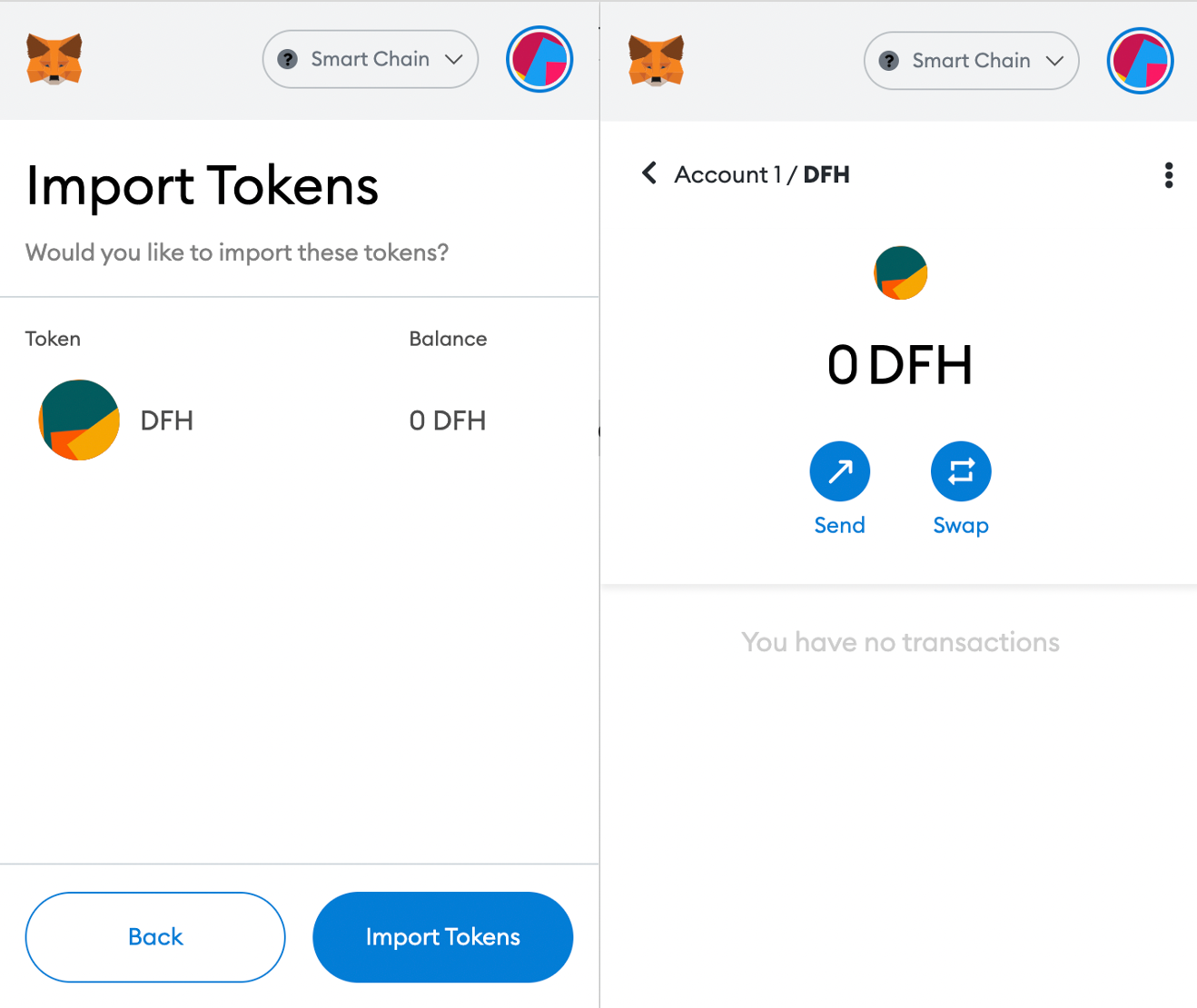The height and width of the screenshot is (1008, 1197).
Task: Click the Swap text label
Action: point(961,525)
